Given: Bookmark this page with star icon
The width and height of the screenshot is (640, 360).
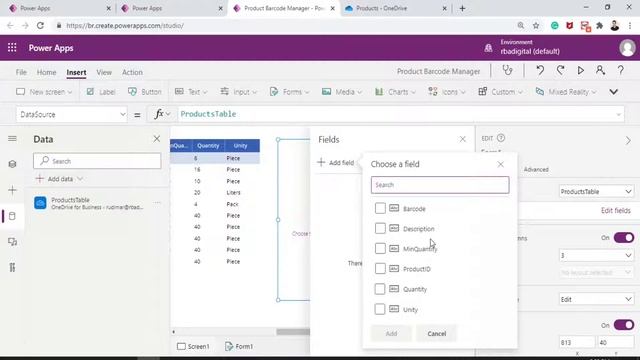Looking at the screenshot, I should coord(536,25).
